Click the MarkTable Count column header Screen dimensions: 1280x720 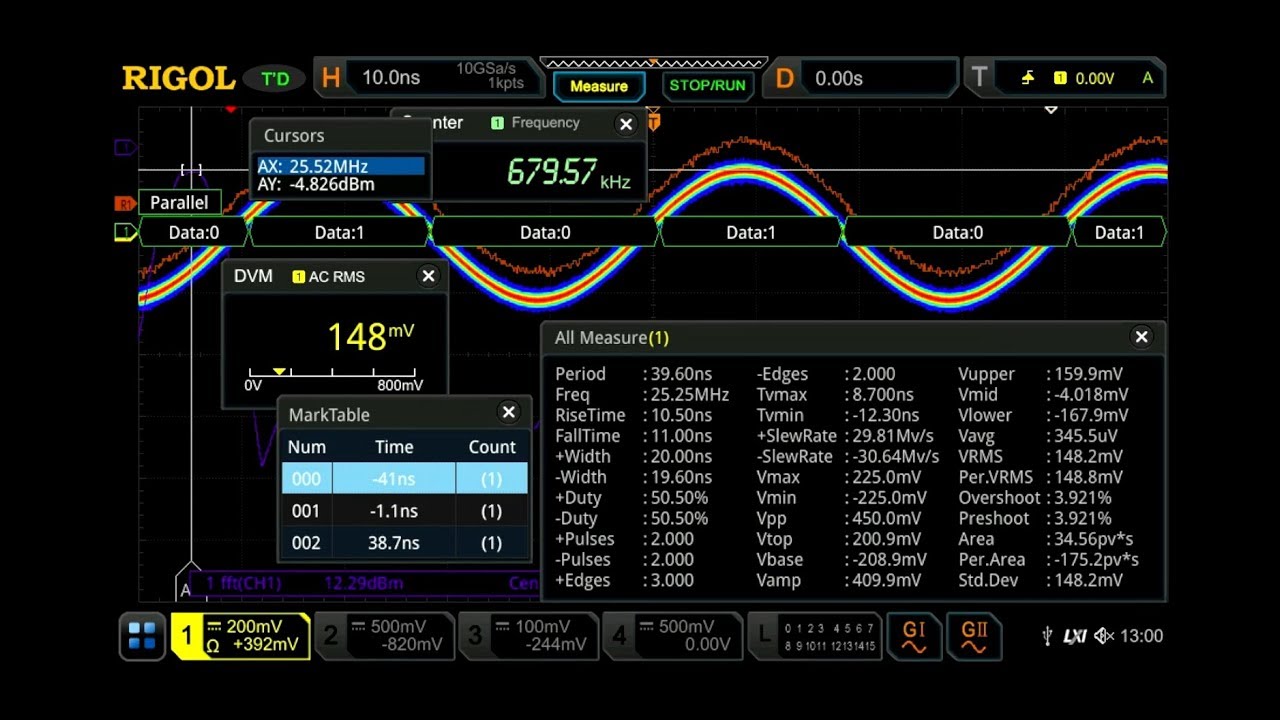tap(492, 447)
